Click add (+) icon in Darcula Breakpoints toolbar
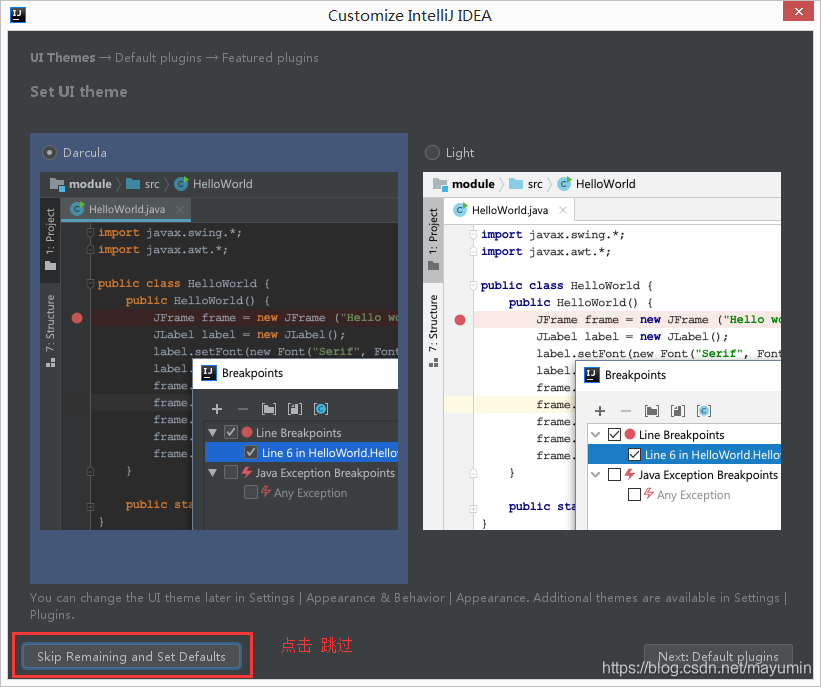The image size is (821, 687). pos(217,409)
